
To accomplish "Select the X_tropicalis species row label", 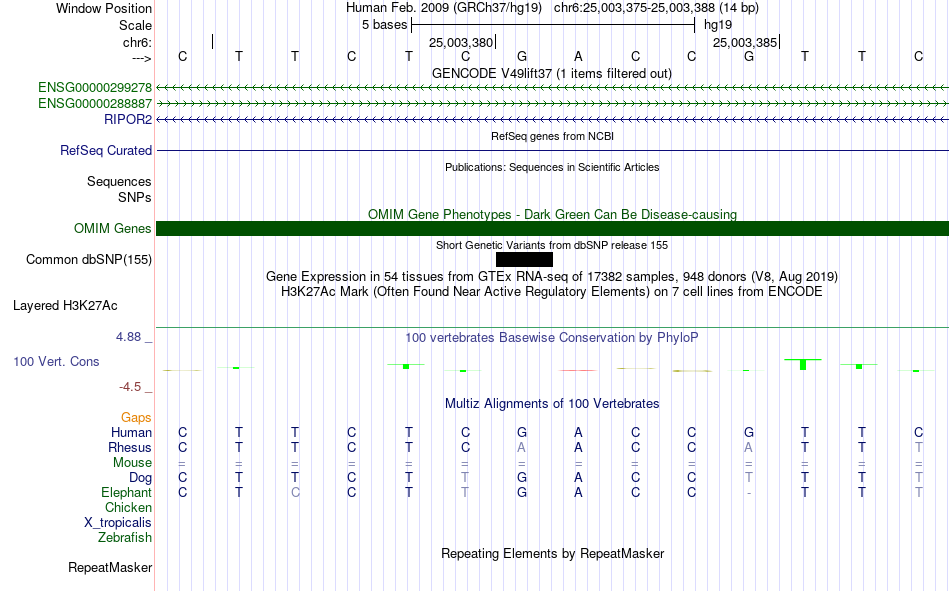I will pyautogui.click(x=118, y=523).
